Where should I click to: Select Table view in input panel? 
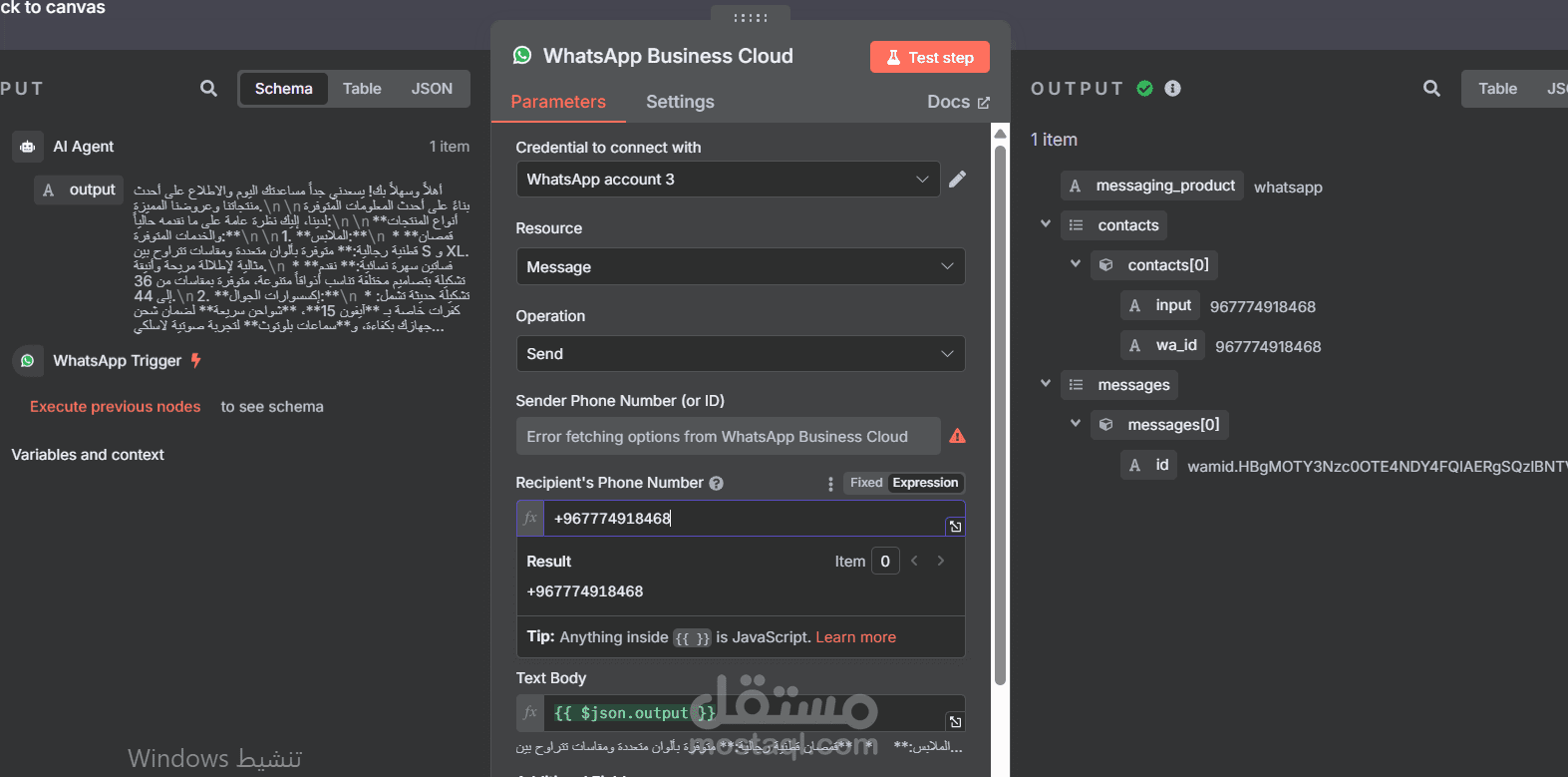point(362,89)
